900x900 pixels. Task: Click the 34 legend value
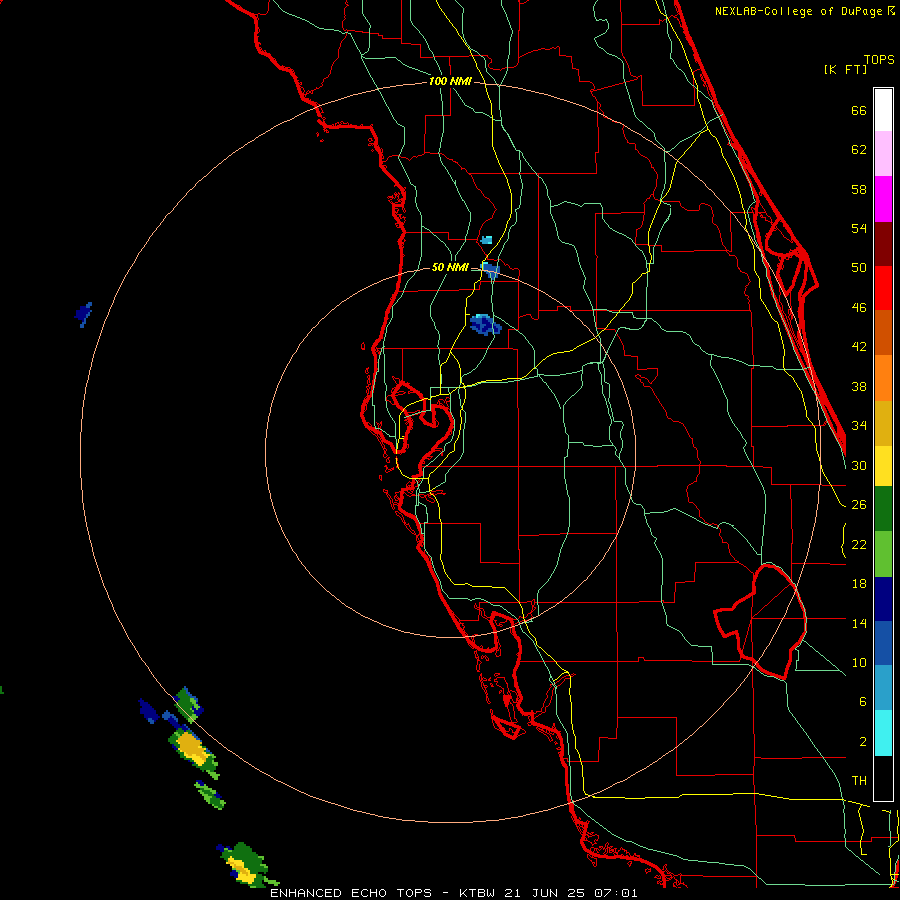[x=859, y=426]
